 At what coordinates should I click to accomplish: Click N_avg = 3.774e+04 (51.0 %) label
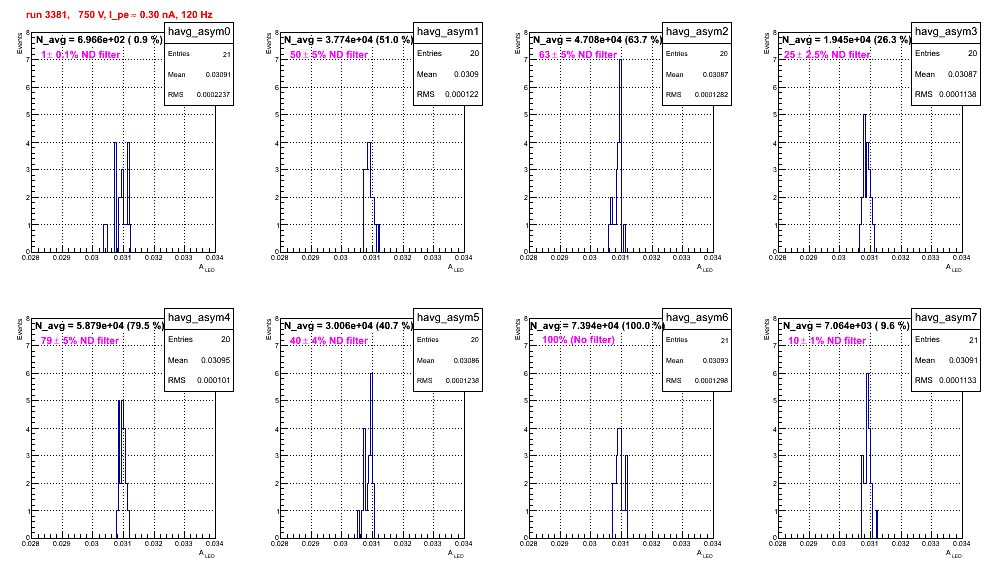coord(348,39)
